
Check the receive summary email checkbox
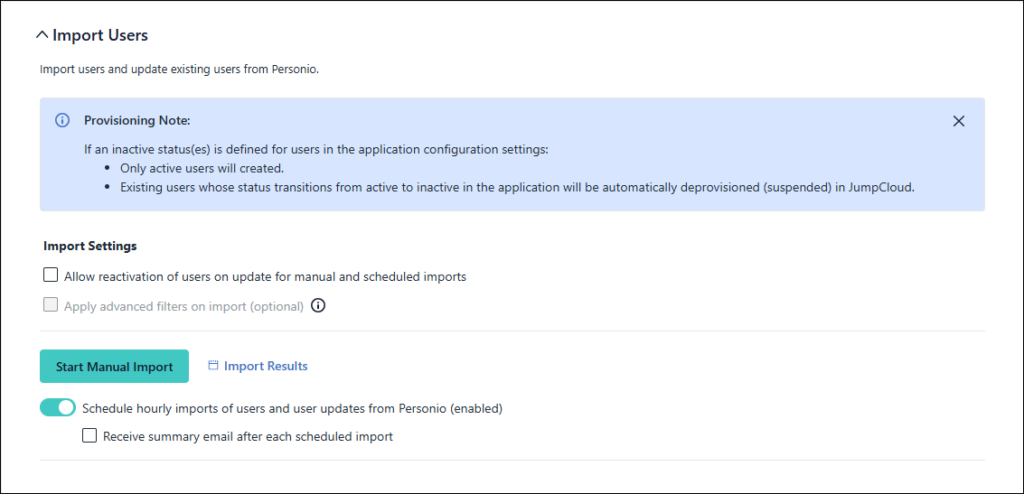tap(90, 436)
